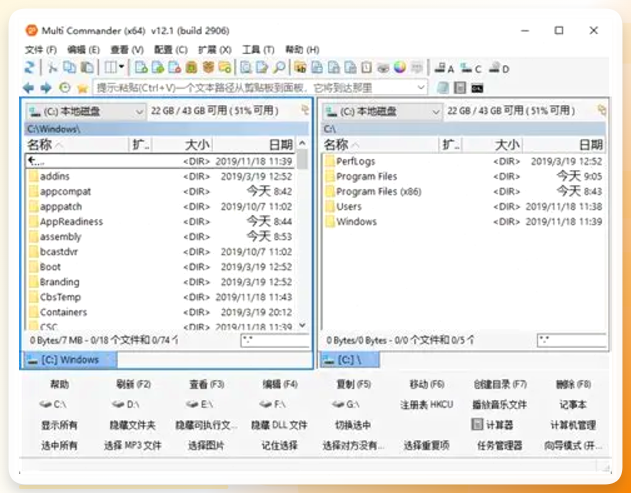
Task: Open the dropdown arrow beside panel layout icon
Action: pyautogui.click(x=121, y=67)
